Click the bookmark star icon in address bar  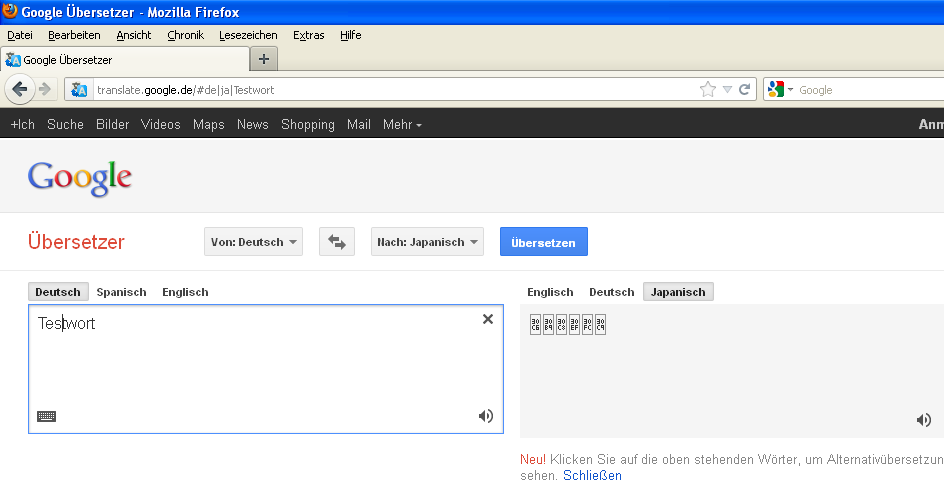(x=708, y=90)
